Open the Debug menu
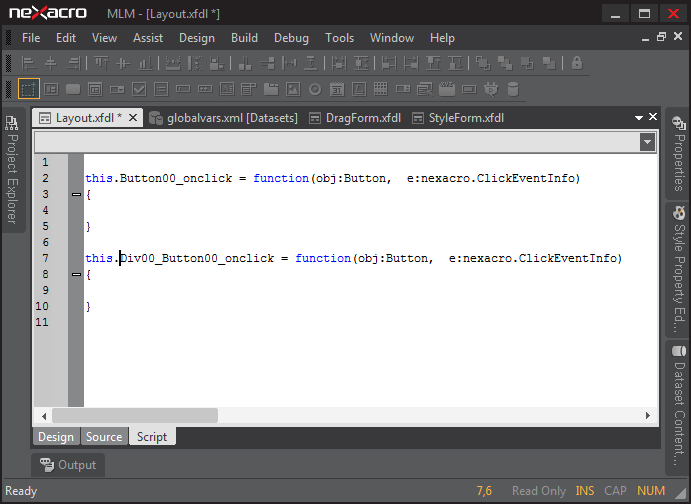Image resolution: width=691 pixels, height=504 pixels. coord(291,38)
